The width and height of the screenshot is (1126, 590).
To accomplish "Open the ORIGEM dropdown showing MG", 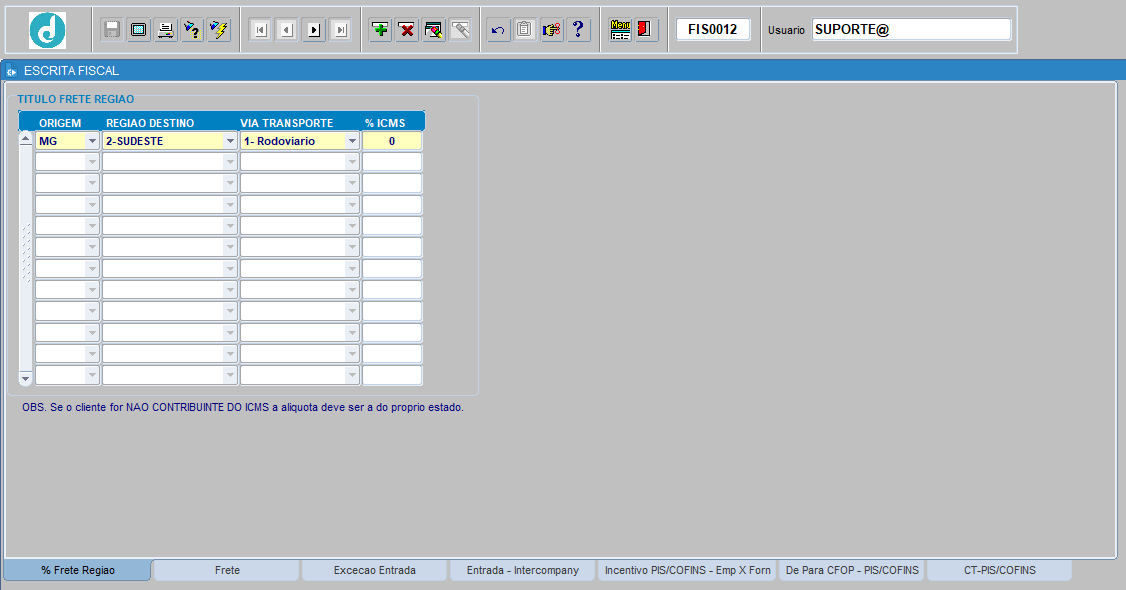I will 92,141.
